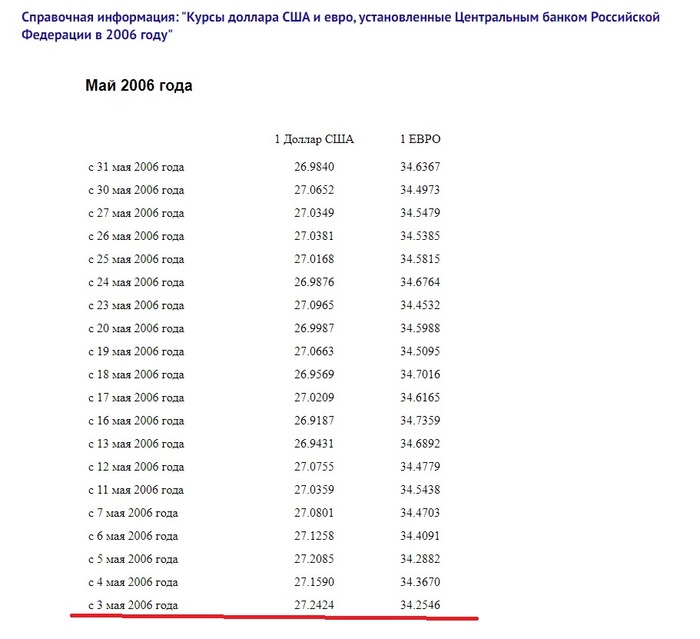Select the date с 6 мая 2006 года
This screenshot has width=700, height=639.
click(133, 536)
